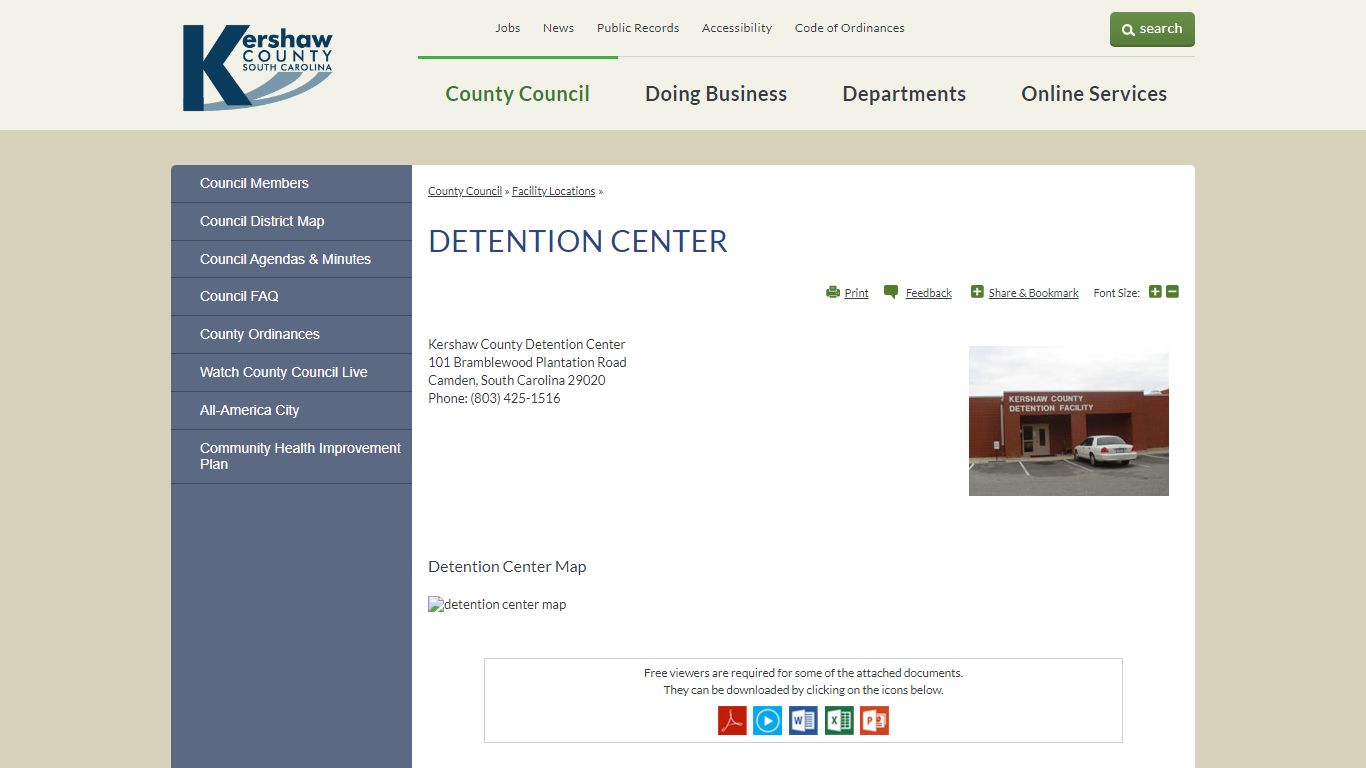The image size is (1366, 768).
Task: Click the Print link
Action: pos(856,293)
